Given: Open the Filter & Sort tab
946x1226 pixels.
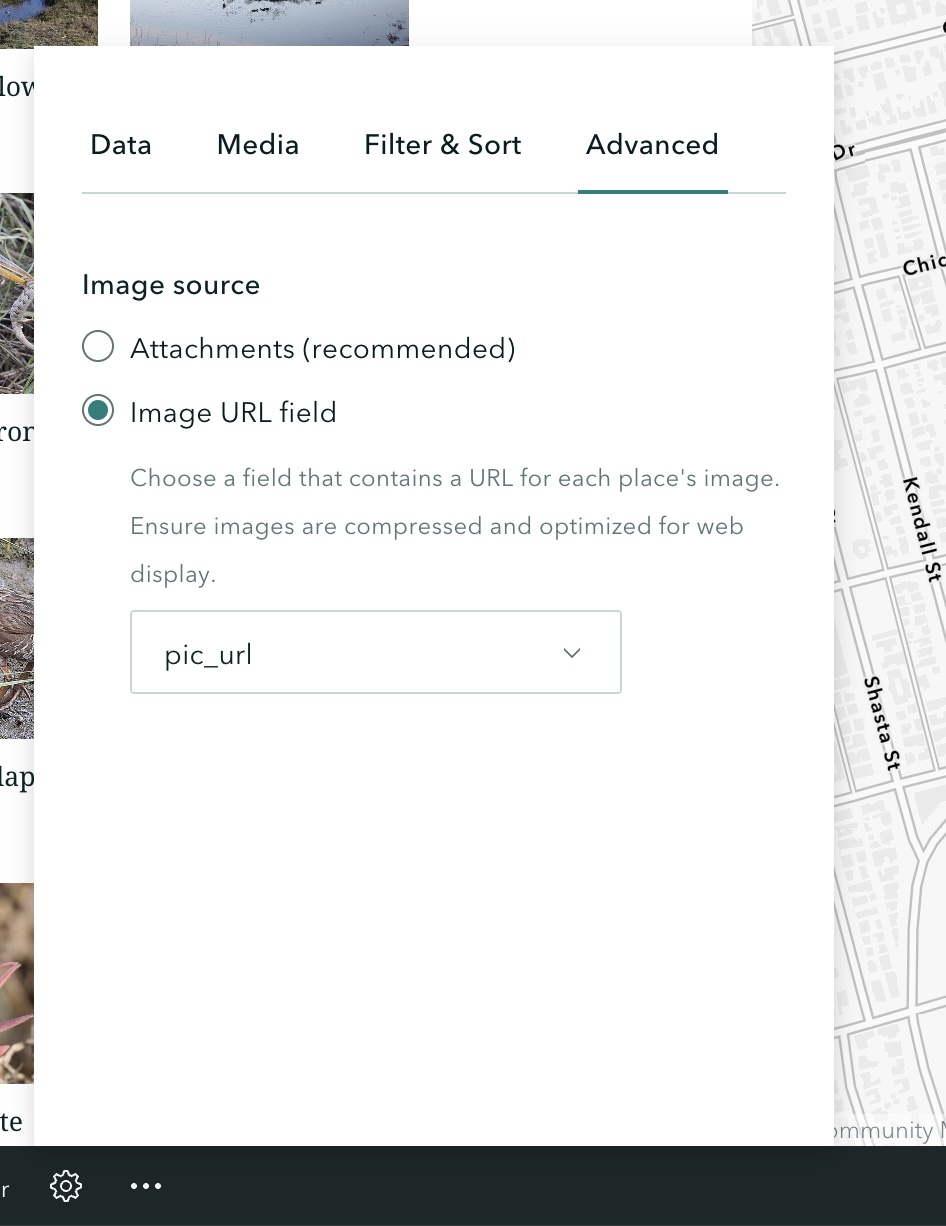Looking at the screenshot, I should 442,145.
